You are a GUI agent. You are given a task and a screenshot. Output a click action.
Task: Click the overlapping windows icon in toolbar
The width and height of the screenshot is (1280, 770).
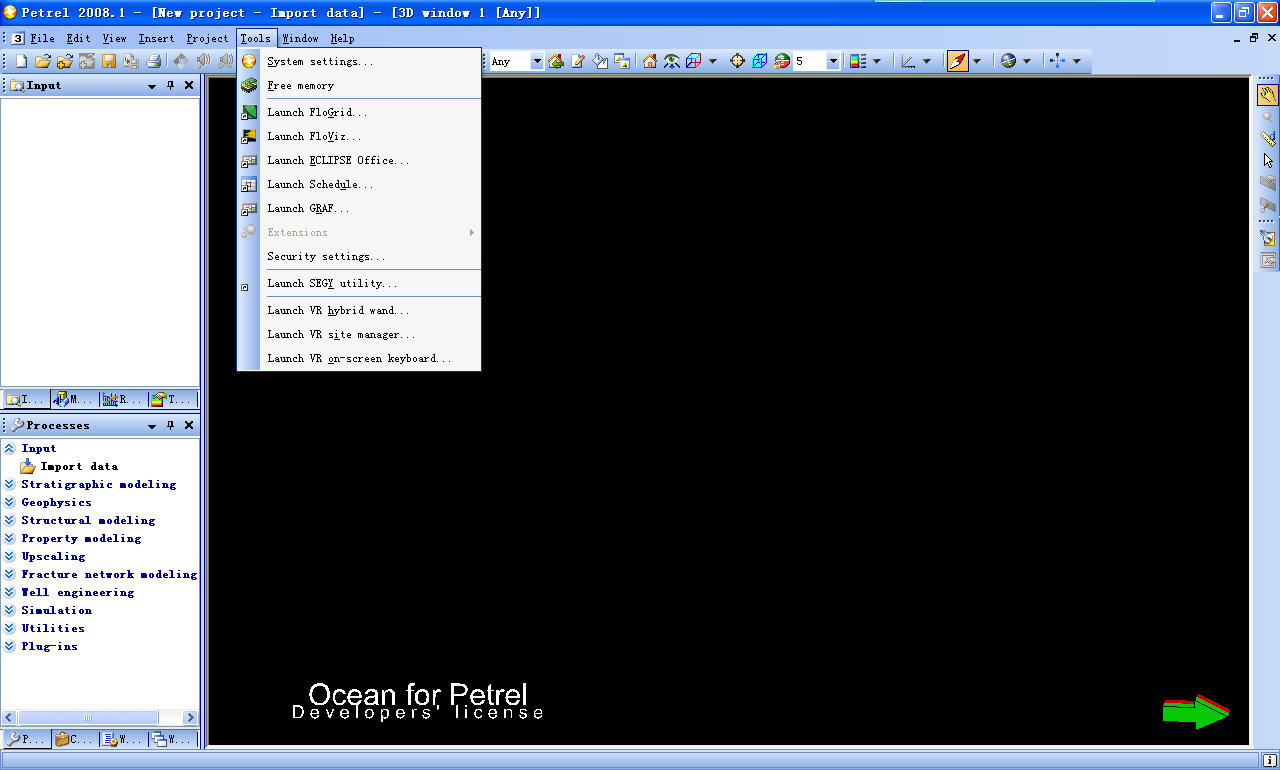point(622,61)
